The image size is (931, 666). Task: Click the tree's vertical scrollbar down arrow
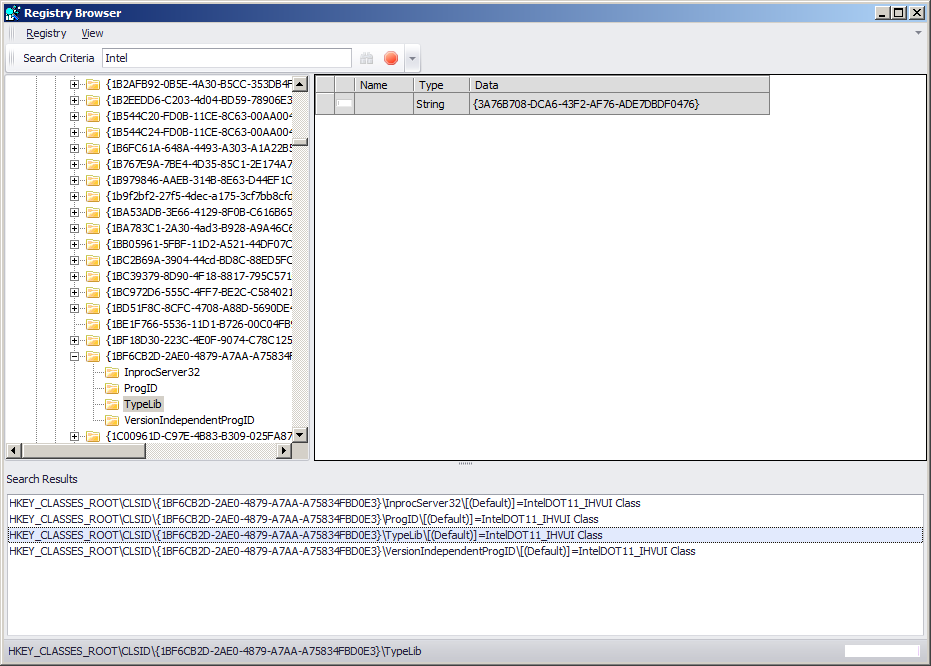pos(300,435)
